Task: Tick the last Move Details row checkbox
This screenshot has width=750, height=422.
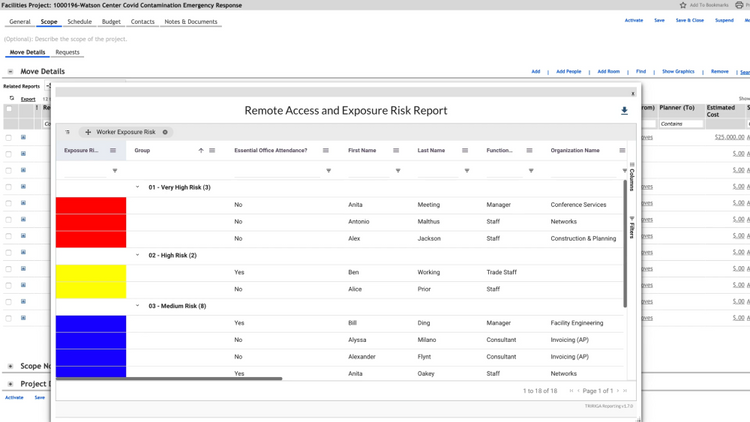Action: [x=9, y=318]
